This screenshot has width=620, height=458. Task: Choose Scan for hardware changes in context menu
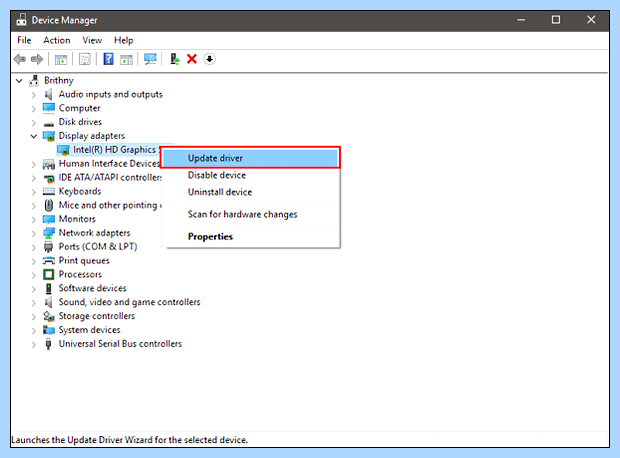coord(252,214)
